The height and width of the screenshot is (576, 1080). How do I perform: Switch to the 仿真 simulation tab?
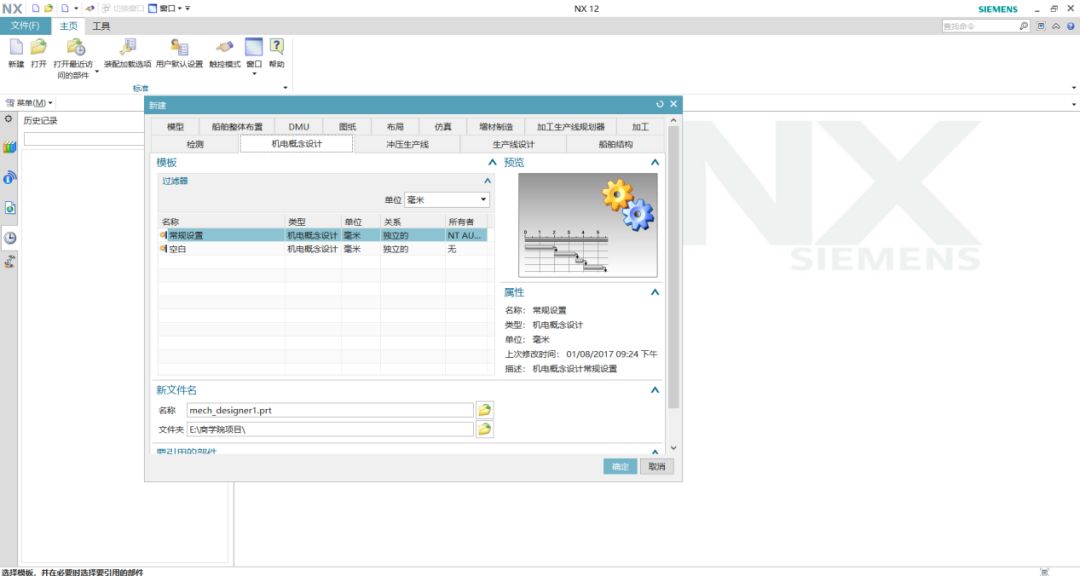point(443,127)
